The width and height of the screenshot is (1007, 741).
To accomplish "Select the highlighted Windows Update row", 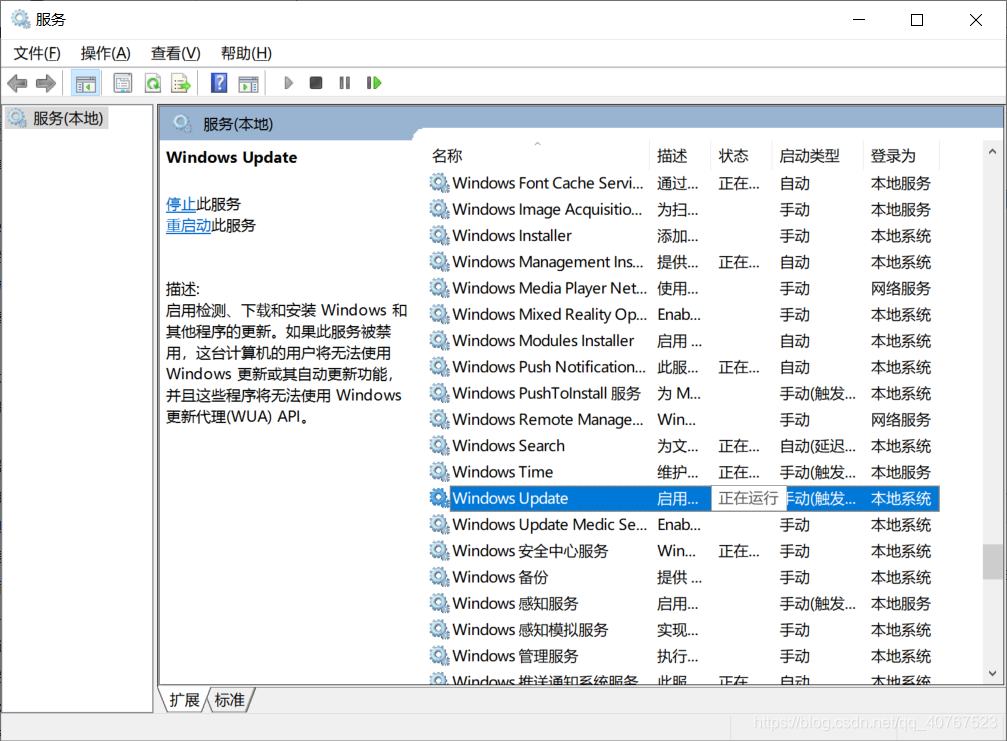I will (683, 498).
